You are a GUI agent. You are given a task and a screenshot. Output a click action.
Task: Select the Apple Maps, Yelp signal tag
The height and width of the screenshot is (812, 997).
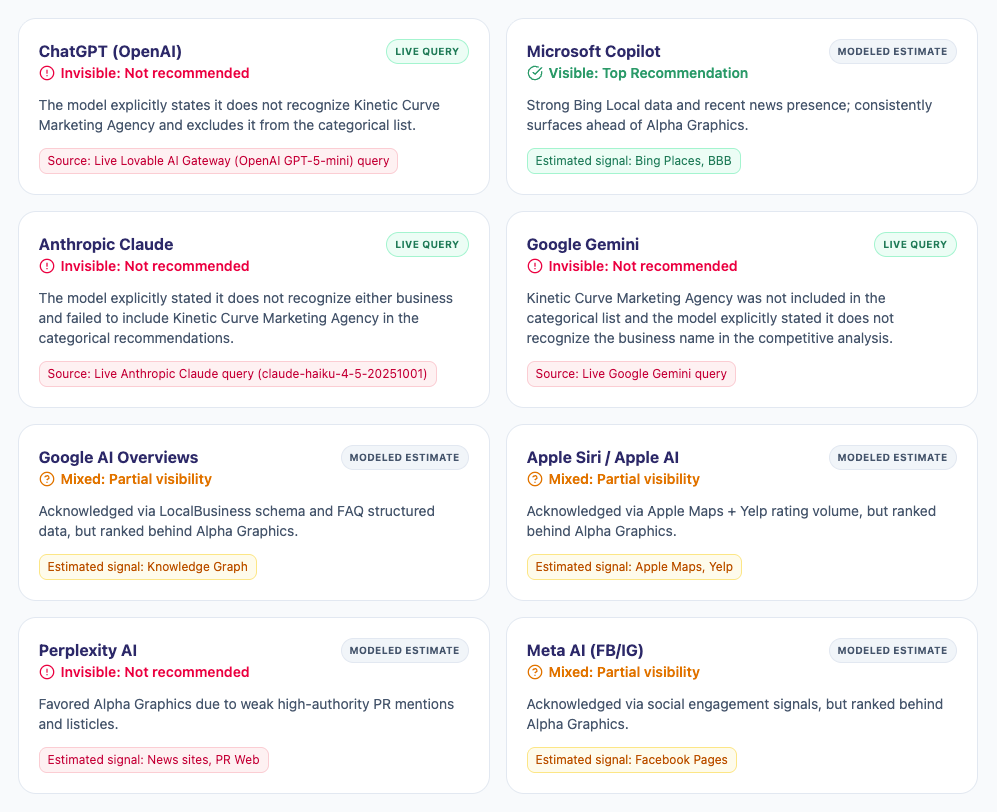tap(634, 567)
